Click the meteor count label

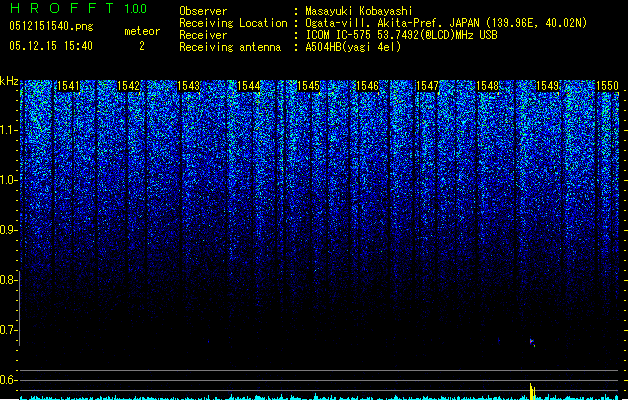(x=142, y=31)
